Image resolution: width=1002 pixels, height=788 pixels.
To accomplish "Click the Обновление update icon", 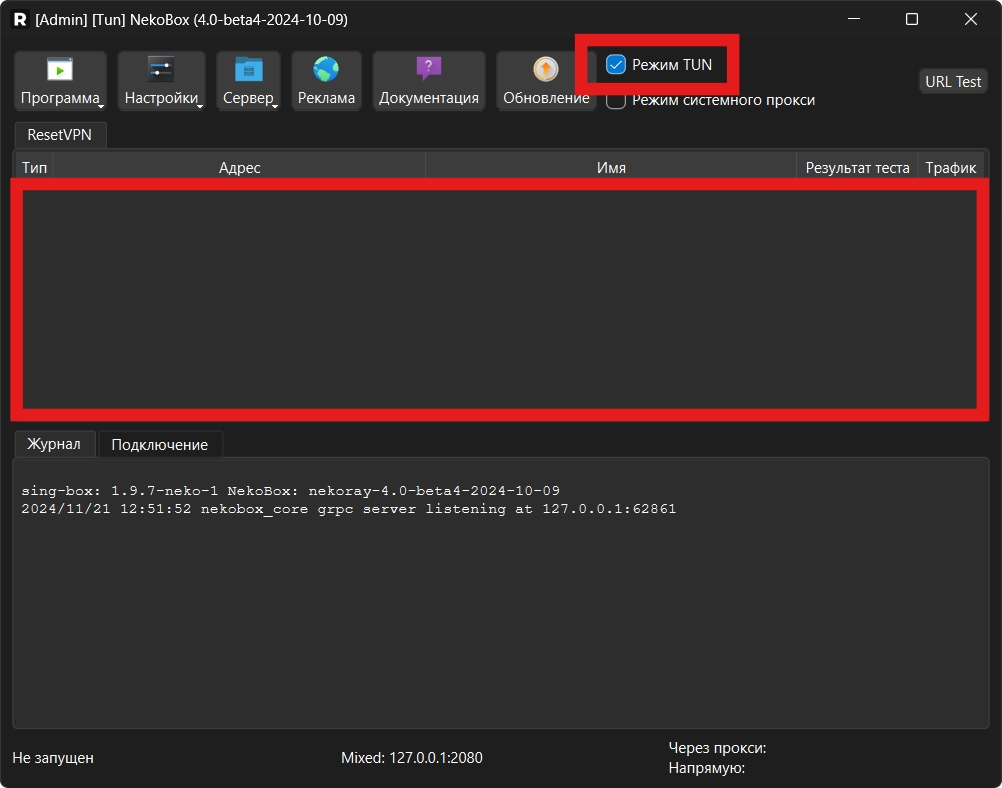I will pos(546,70).
